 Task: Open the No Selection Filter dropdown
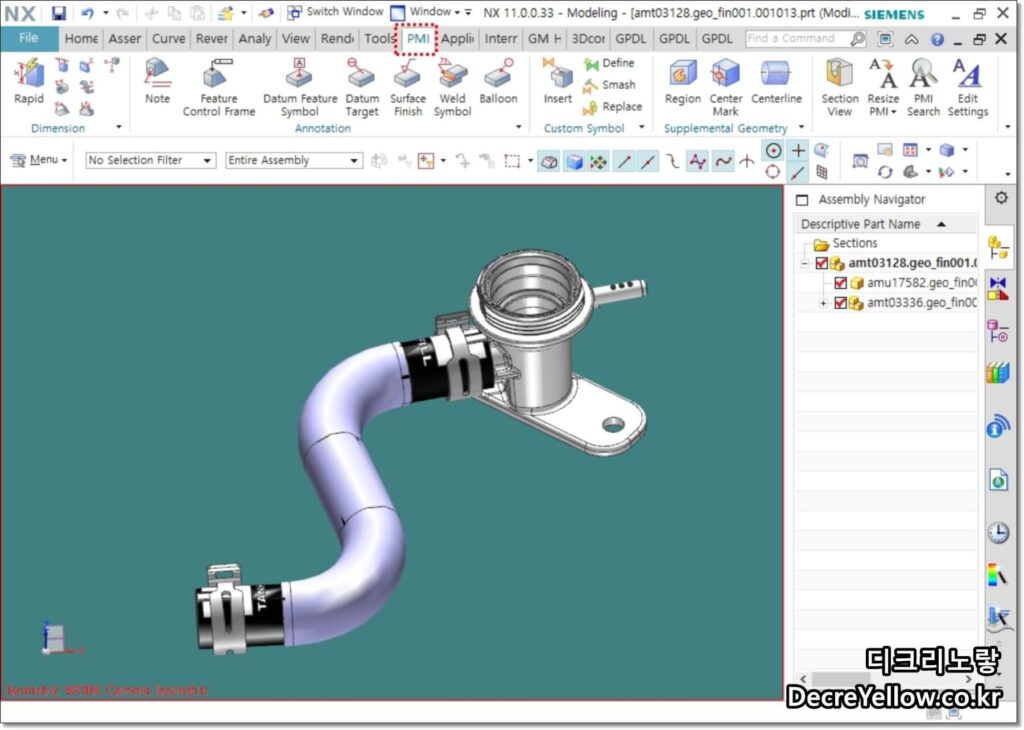click(x=151, y=160)
